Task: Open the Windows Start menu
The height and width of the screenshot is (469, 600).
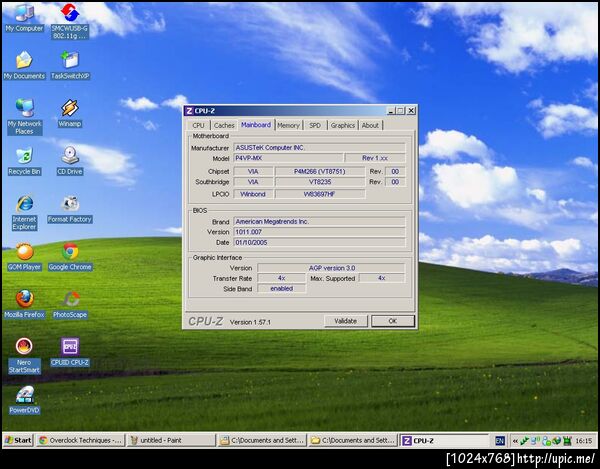Action: click(18, 440)
